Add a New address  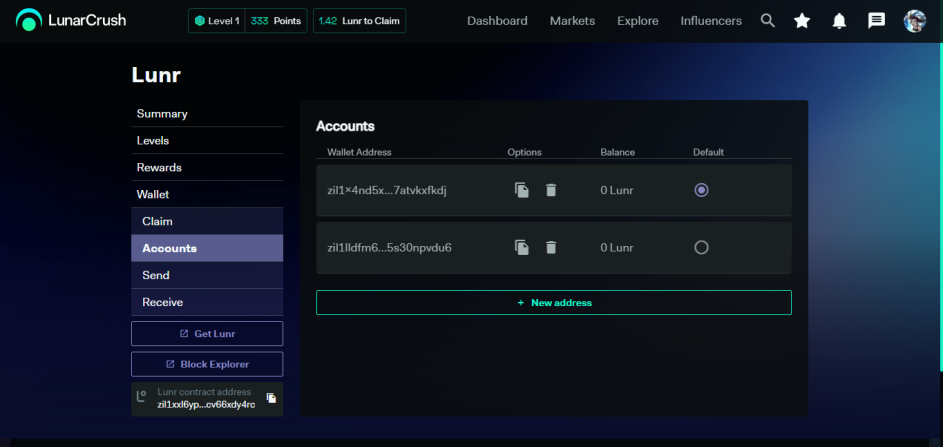point(554,303)
